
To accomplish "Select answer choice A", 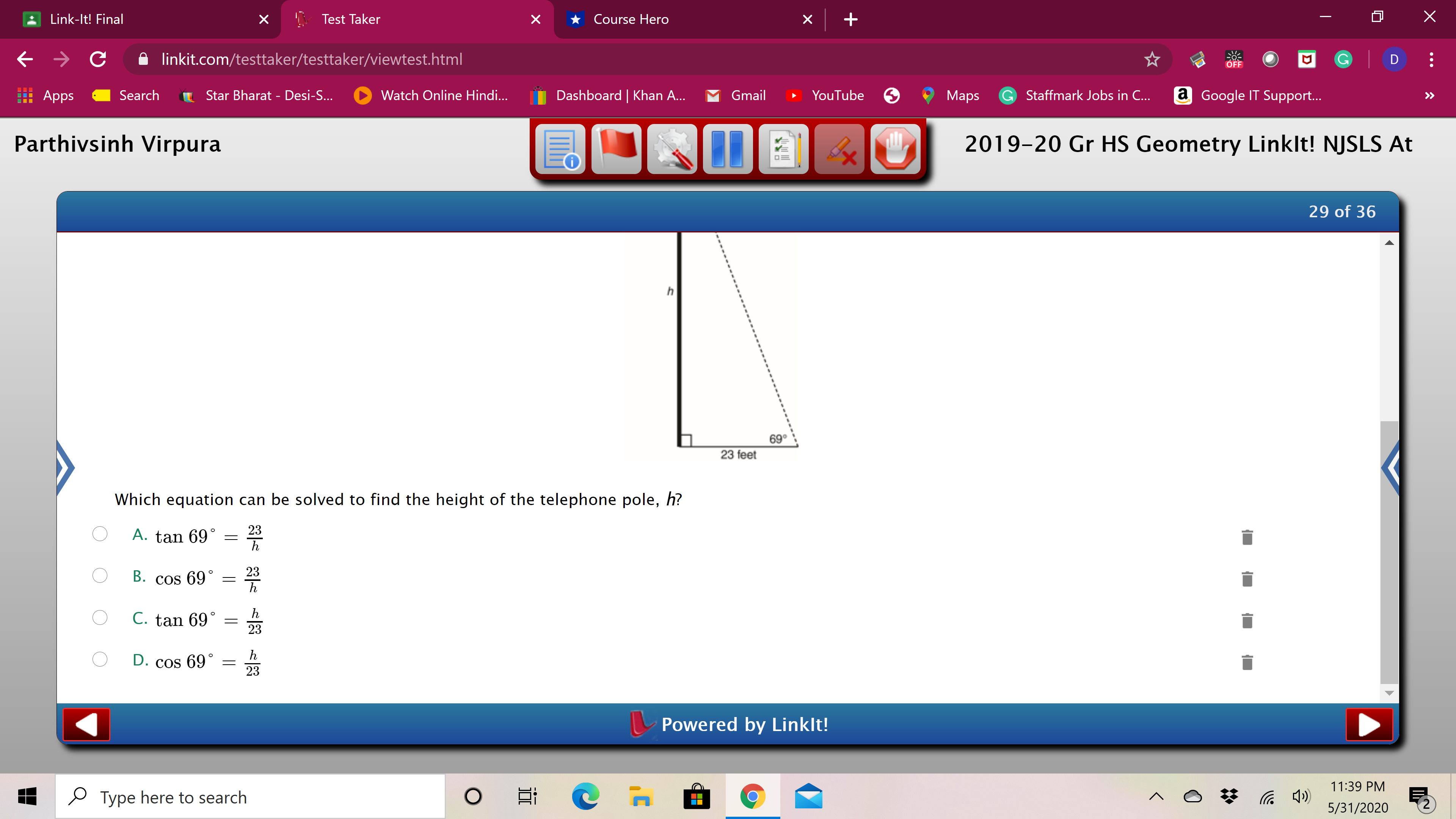I will (x=100, y=533).
